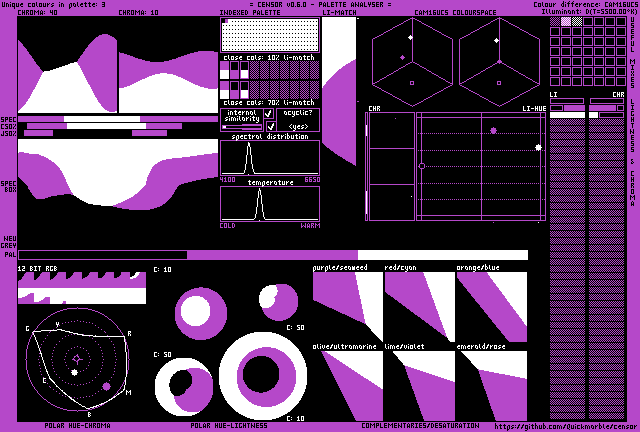Click 'Colour difference: CAM16UCS' text

click(585, 4)
